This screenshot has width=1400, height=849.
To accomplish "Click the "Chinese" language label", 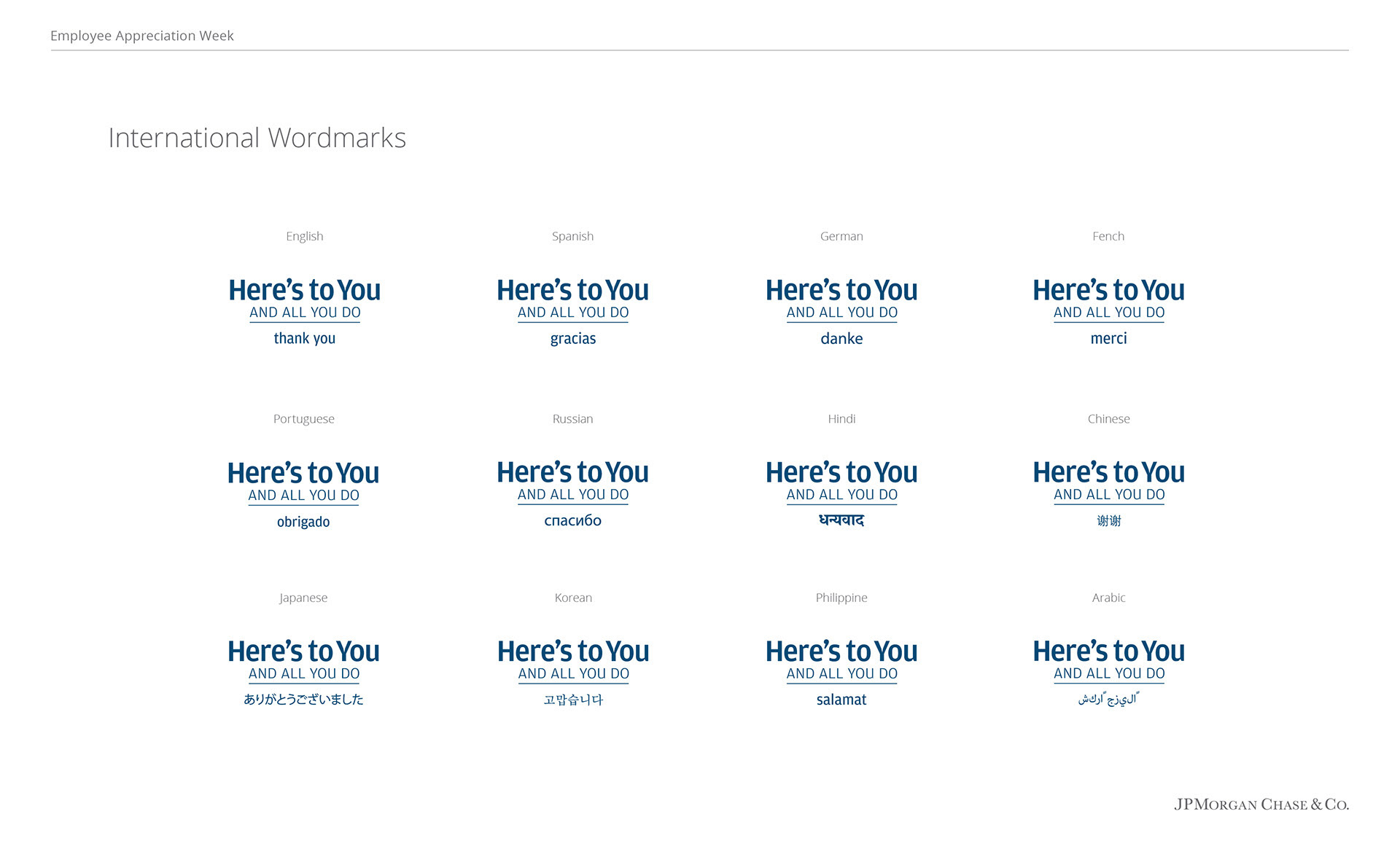I will 1109,419.
